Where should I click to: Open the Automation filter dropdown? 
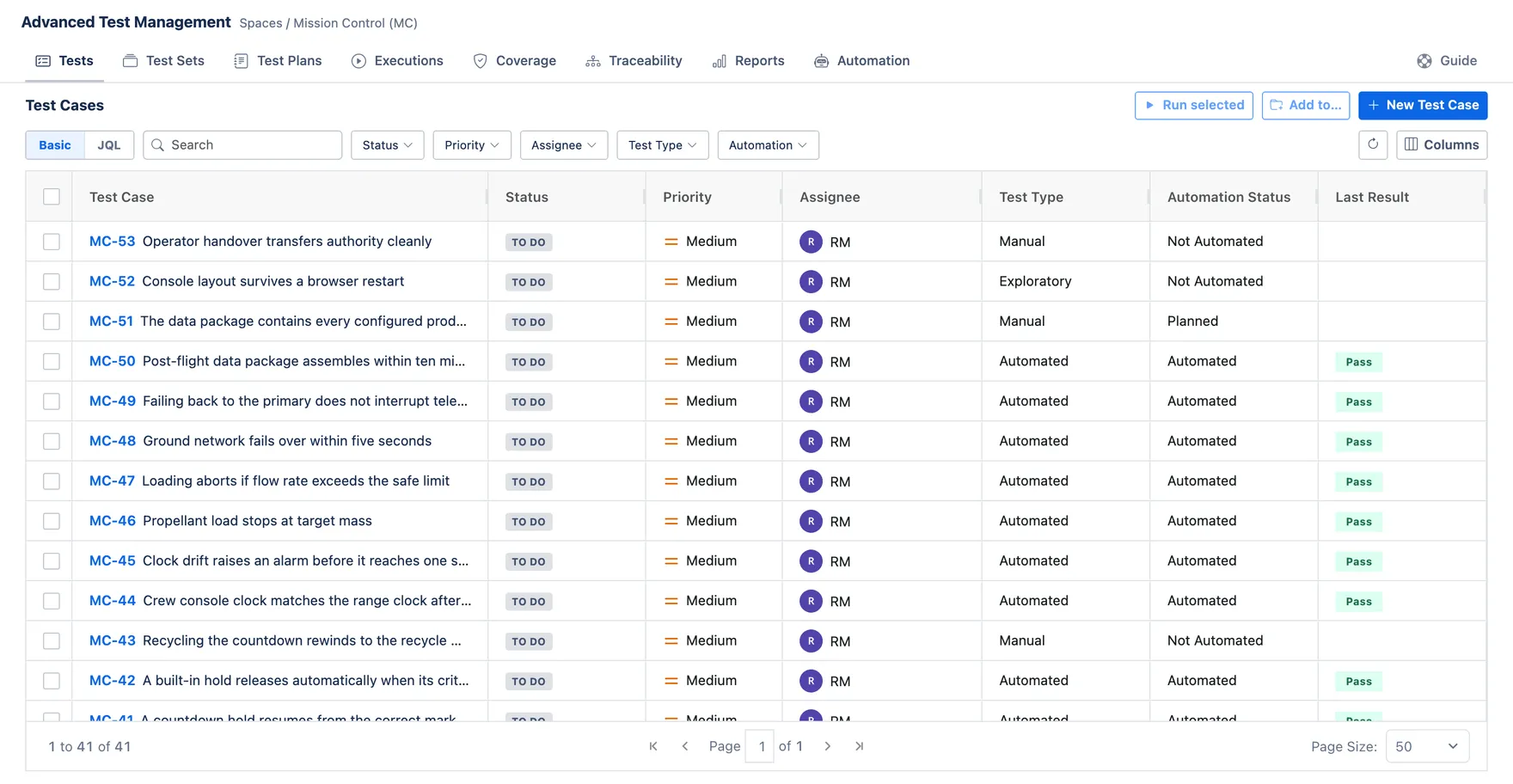[768, 145]
